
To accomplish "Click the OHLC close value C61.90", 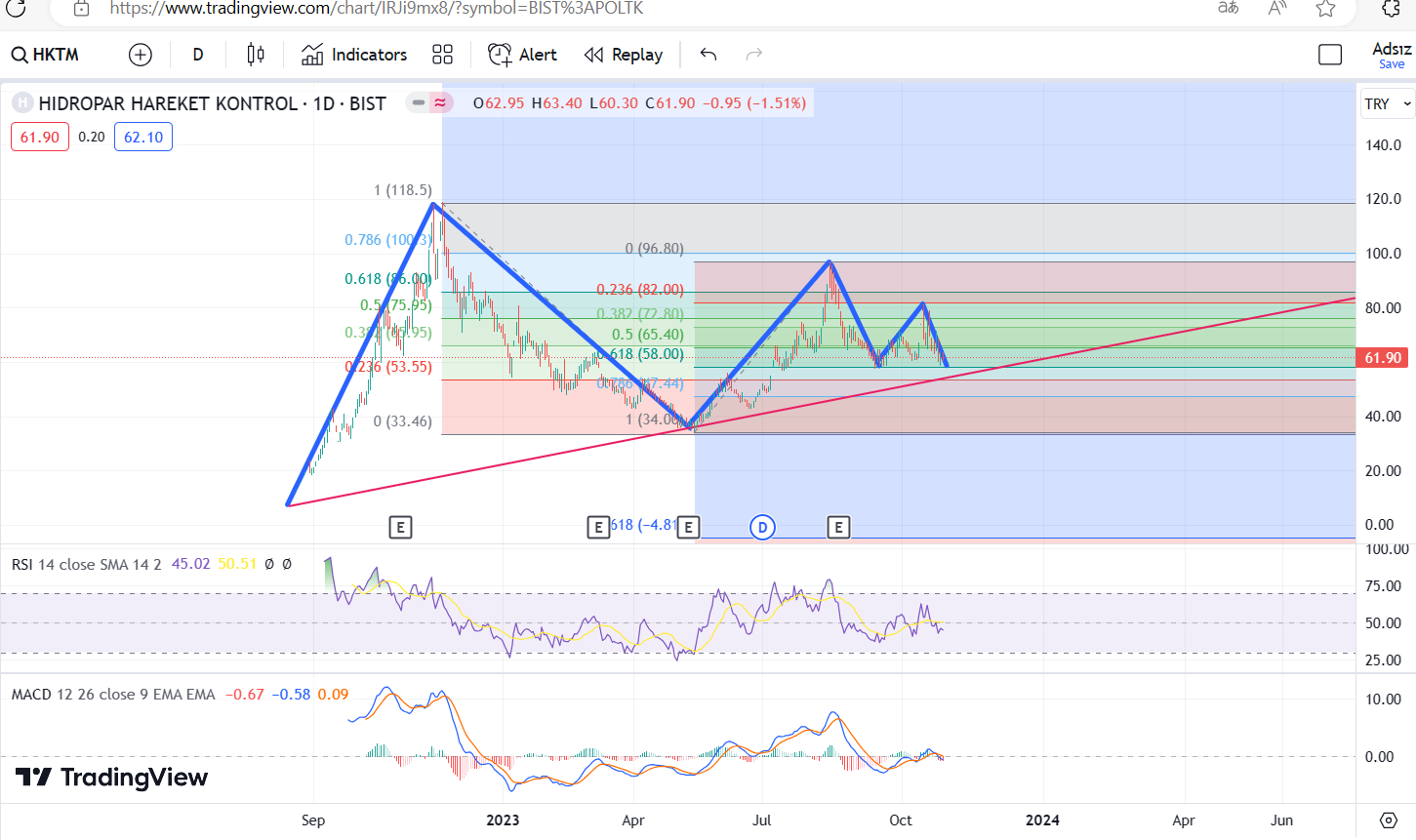I will 669,103.
